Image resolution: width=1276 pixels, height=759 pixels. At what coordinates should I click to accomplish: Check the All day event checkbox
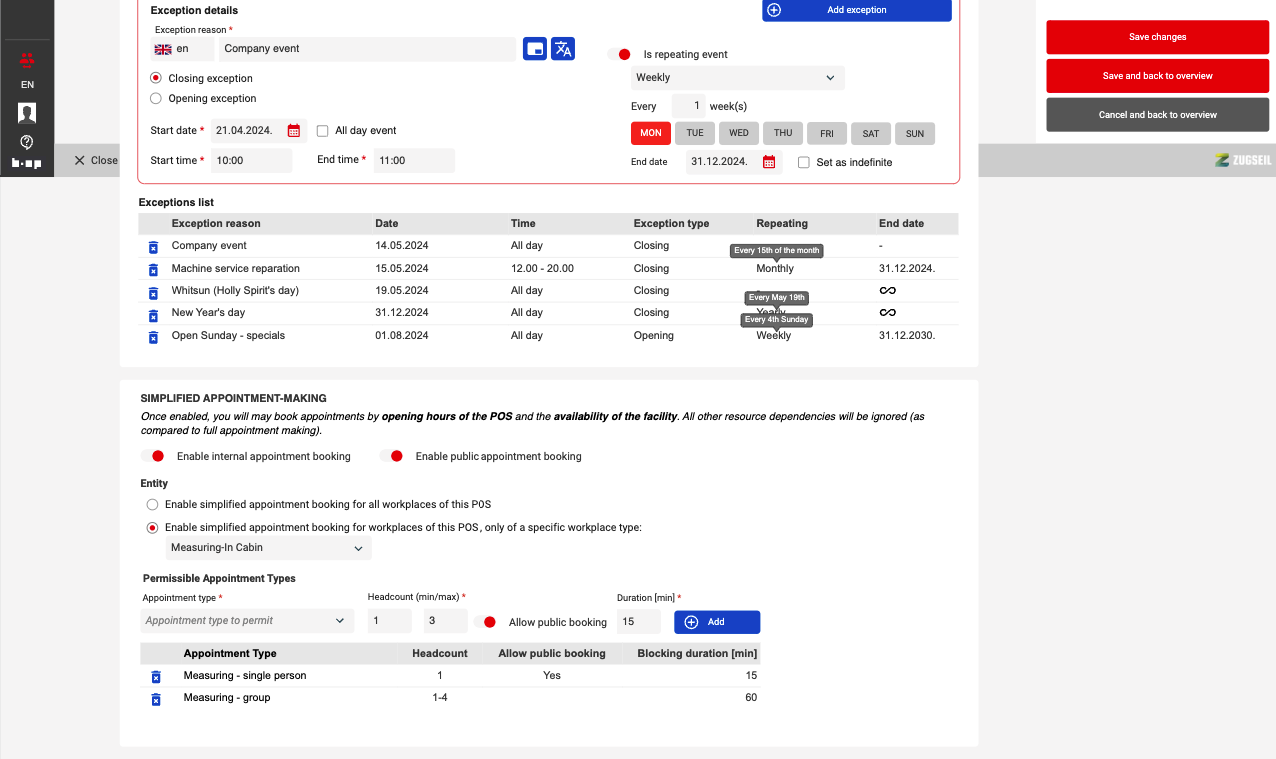(x=323, y=131)
